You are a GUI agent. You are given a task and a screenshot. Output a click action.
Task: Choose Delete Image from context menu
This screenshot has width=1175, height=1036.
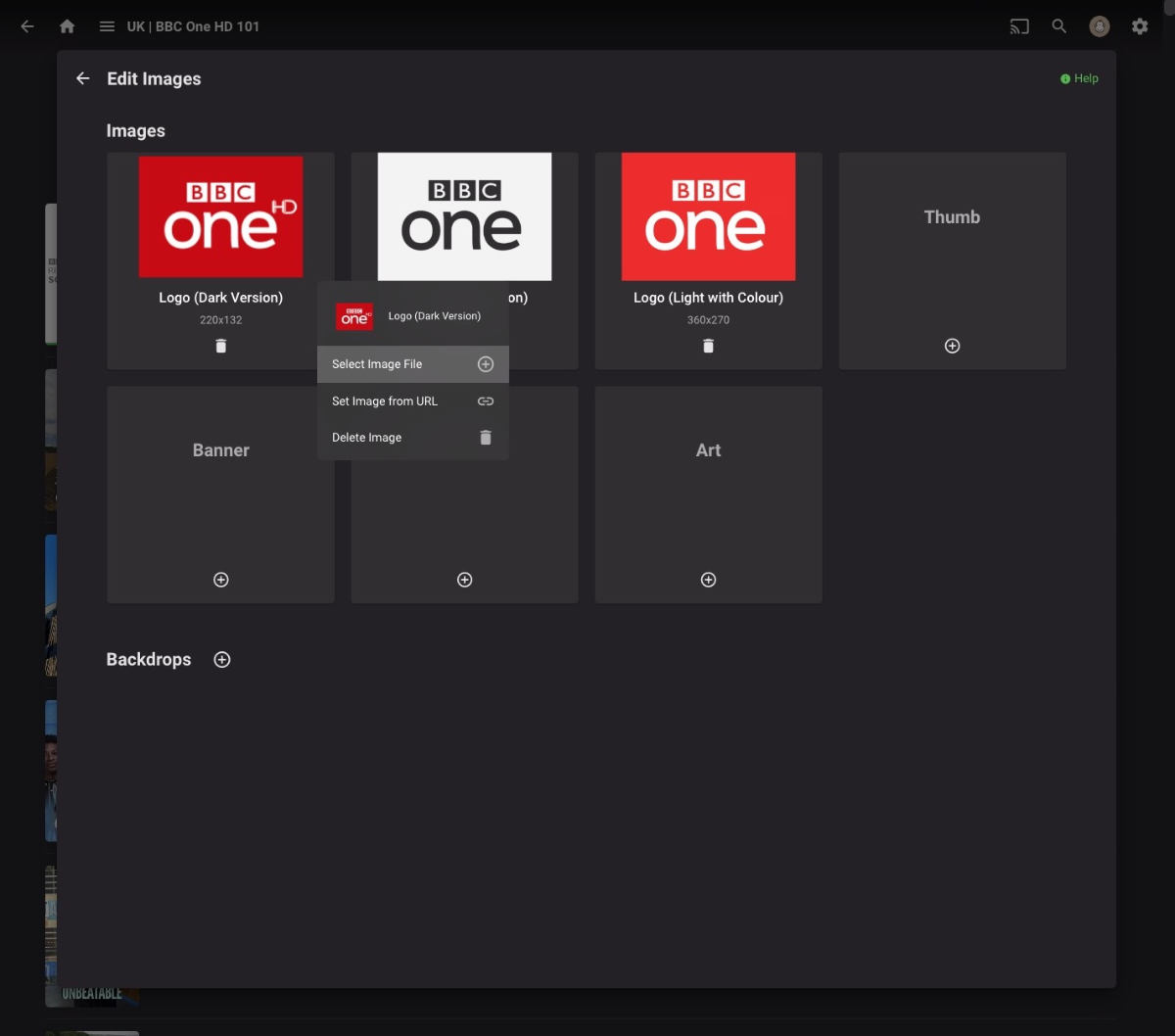pos(413,438)
